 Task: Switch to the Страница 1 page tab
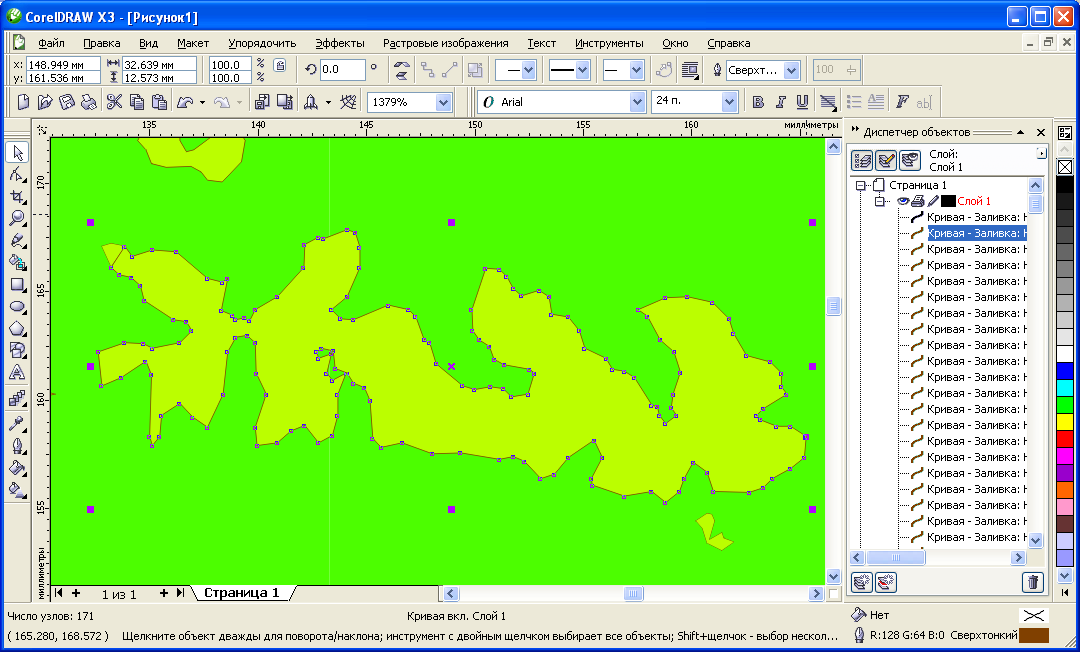(242, 593)
